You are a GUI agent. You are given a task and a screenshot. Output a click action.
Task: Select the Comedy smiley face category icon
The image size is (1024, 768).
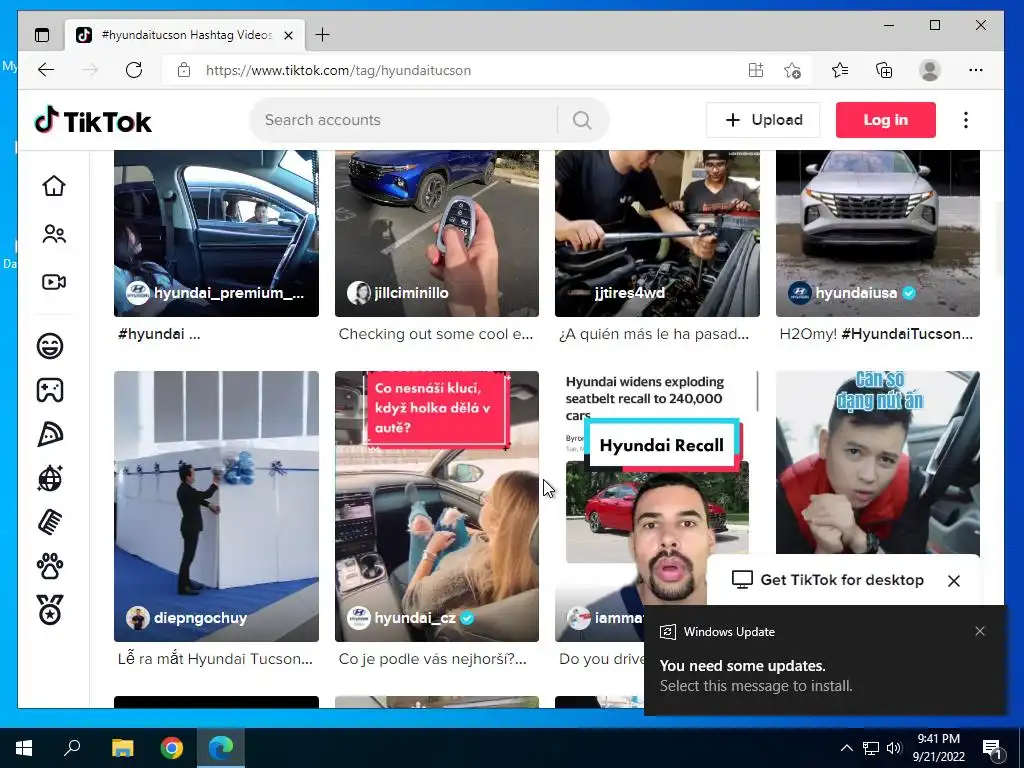pos(50,345)
